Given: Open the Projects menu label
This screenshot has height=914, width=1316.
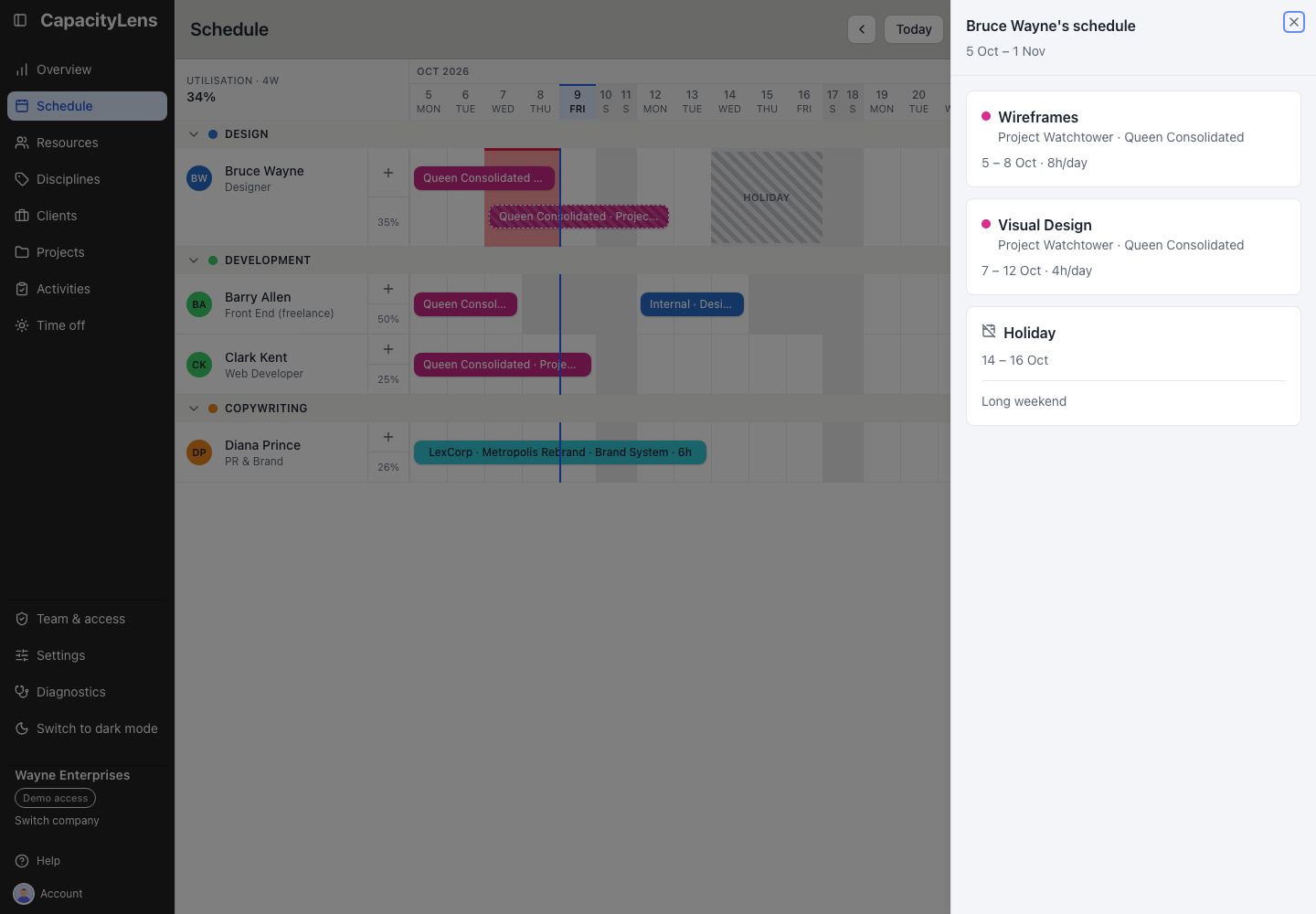Looking at the screenshot, I should point(60,252).
